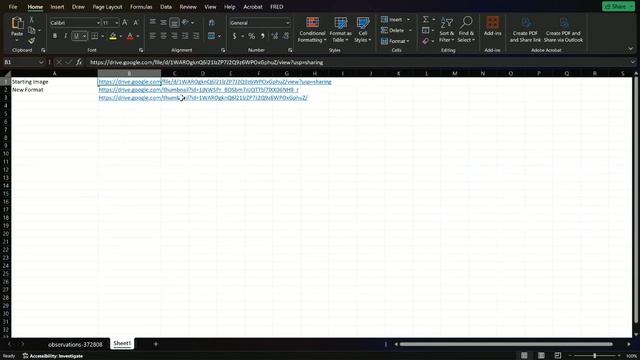Expand Delete cells dropdown arrow
This screenshot has height=360, width=640.
410,30
